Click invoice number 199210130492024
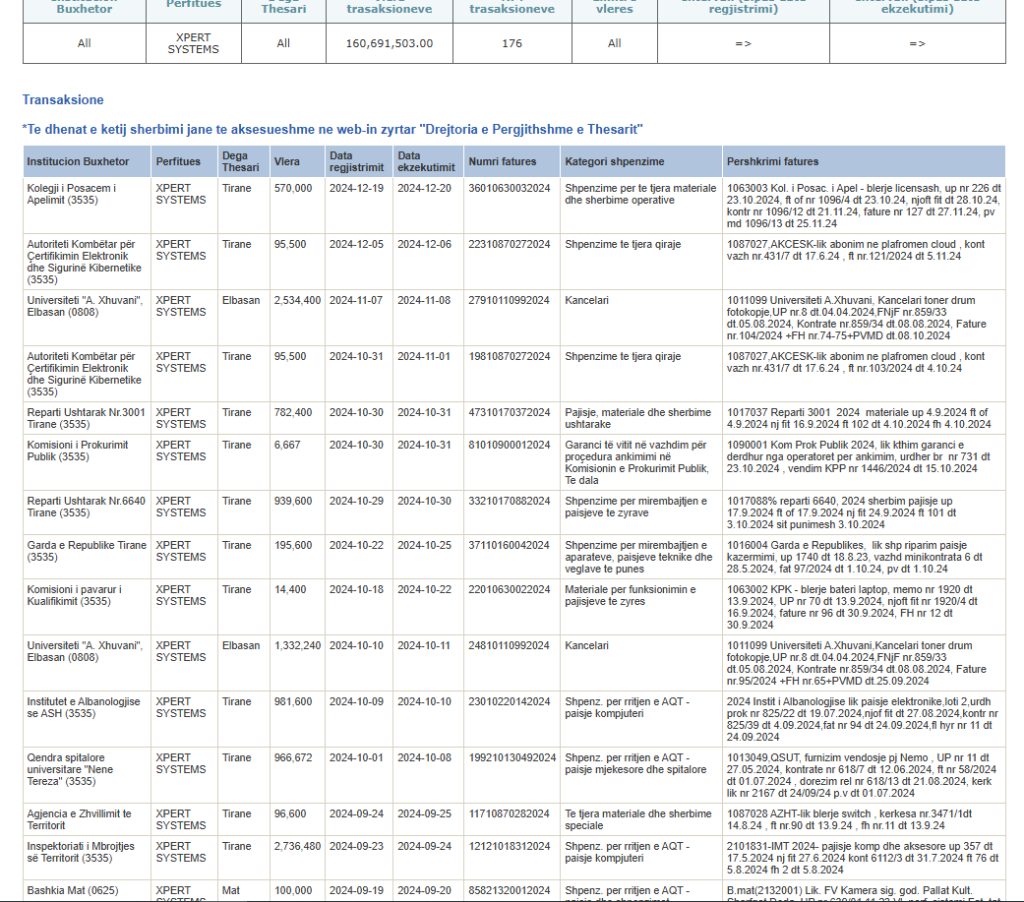This screenshot has width=1024, height=902. (x=512, y=758)
